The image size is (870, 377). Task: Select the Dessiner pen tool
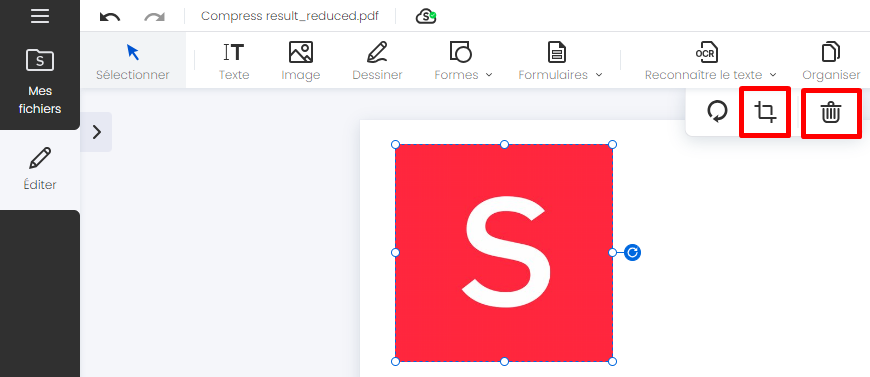point(377,62)
